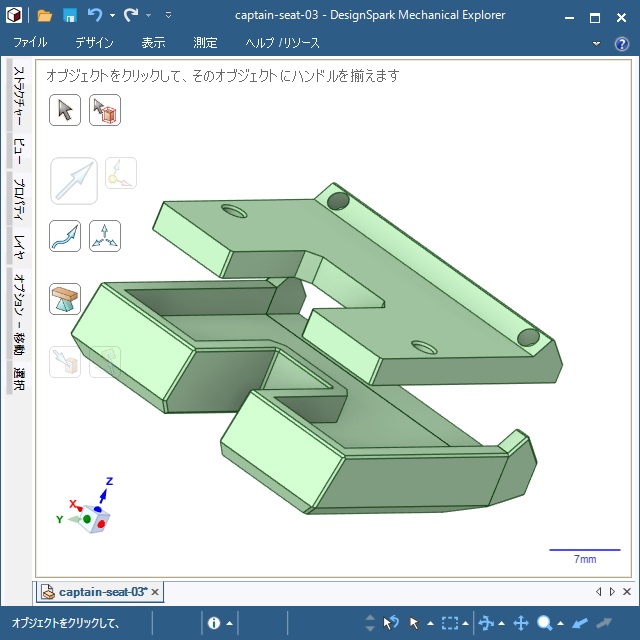The image size is (640, 640).
Task: Select the captain-seat-03 document tab
Action: click(x=100, y=592)
